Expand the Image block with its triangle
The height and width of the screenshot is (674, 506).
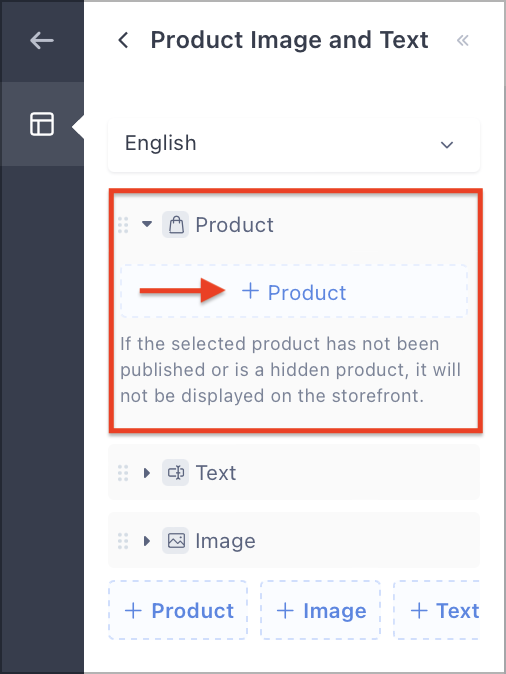click(x=147, y=541)
